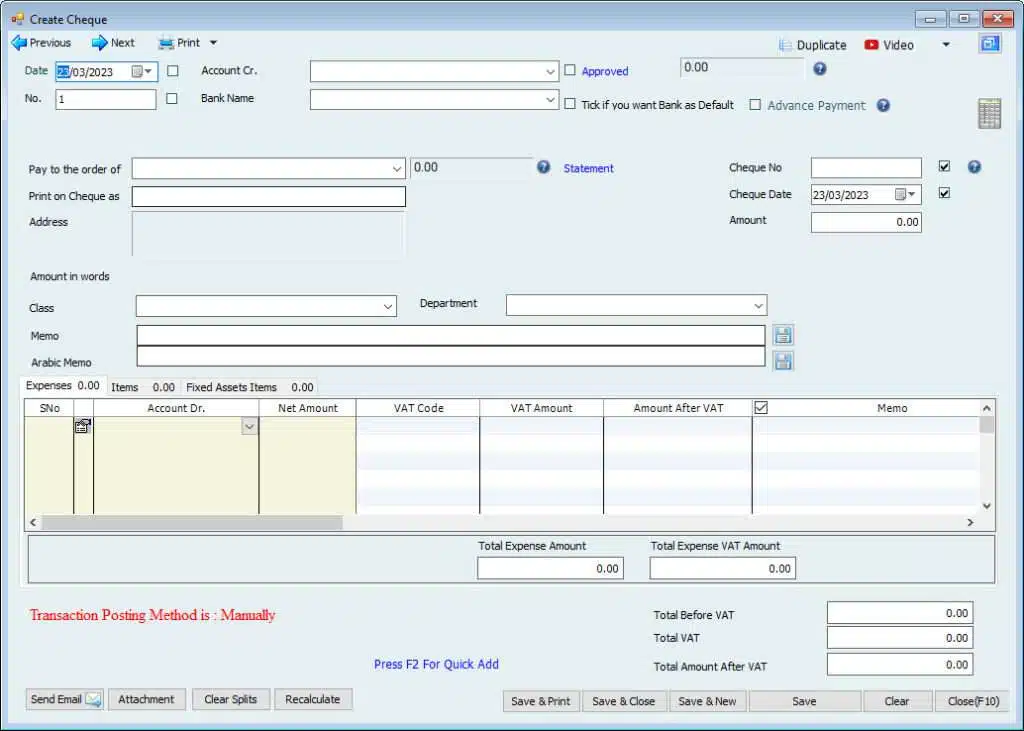Click help icon next to Cheque No checkbox
Image resolution: width=1024 pixels, height=731 pixels.
974,167
